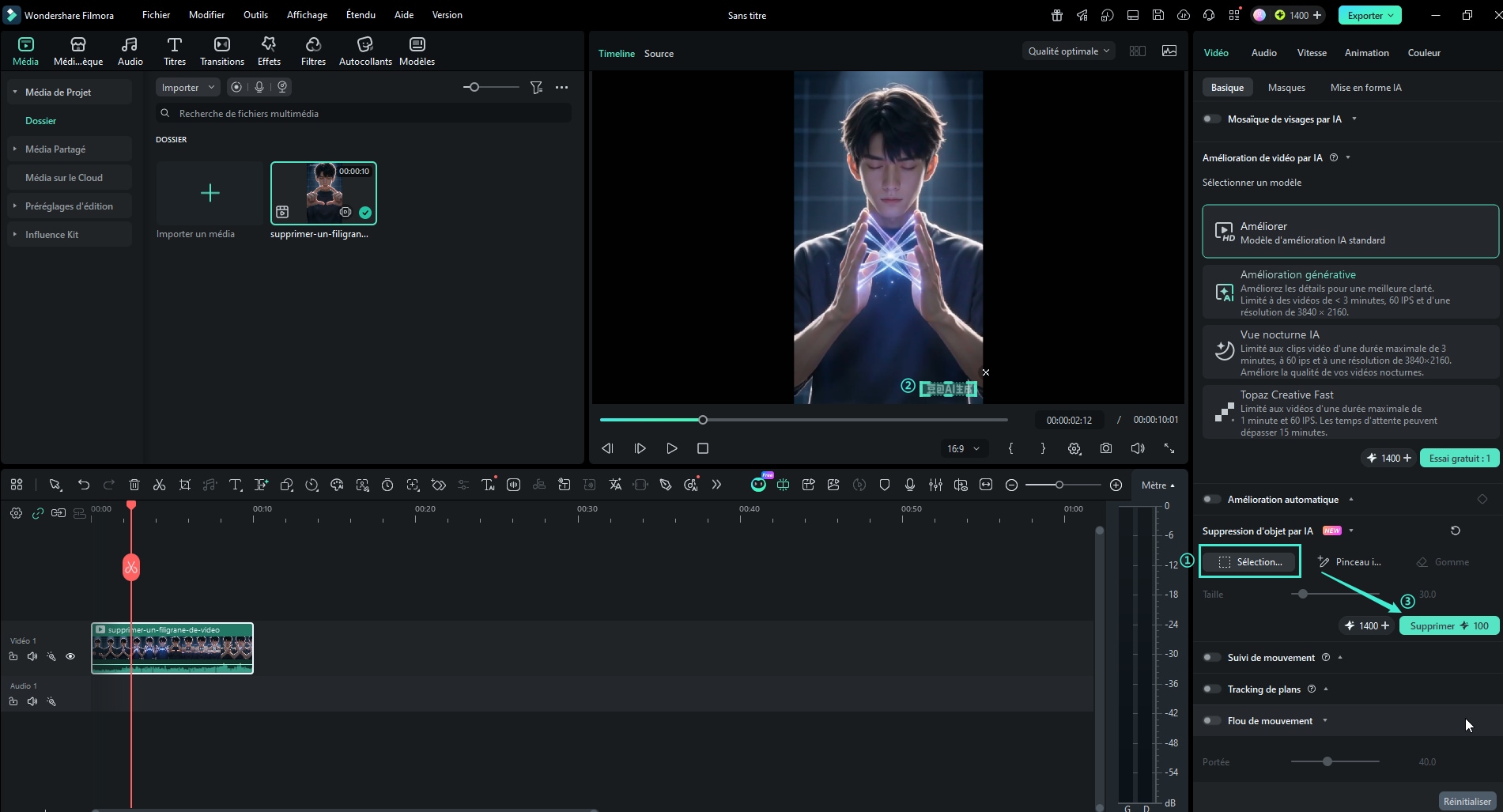1503x812 pixels.
Task: Click the preview volume speaker icon
Action: click(1138, 448)
